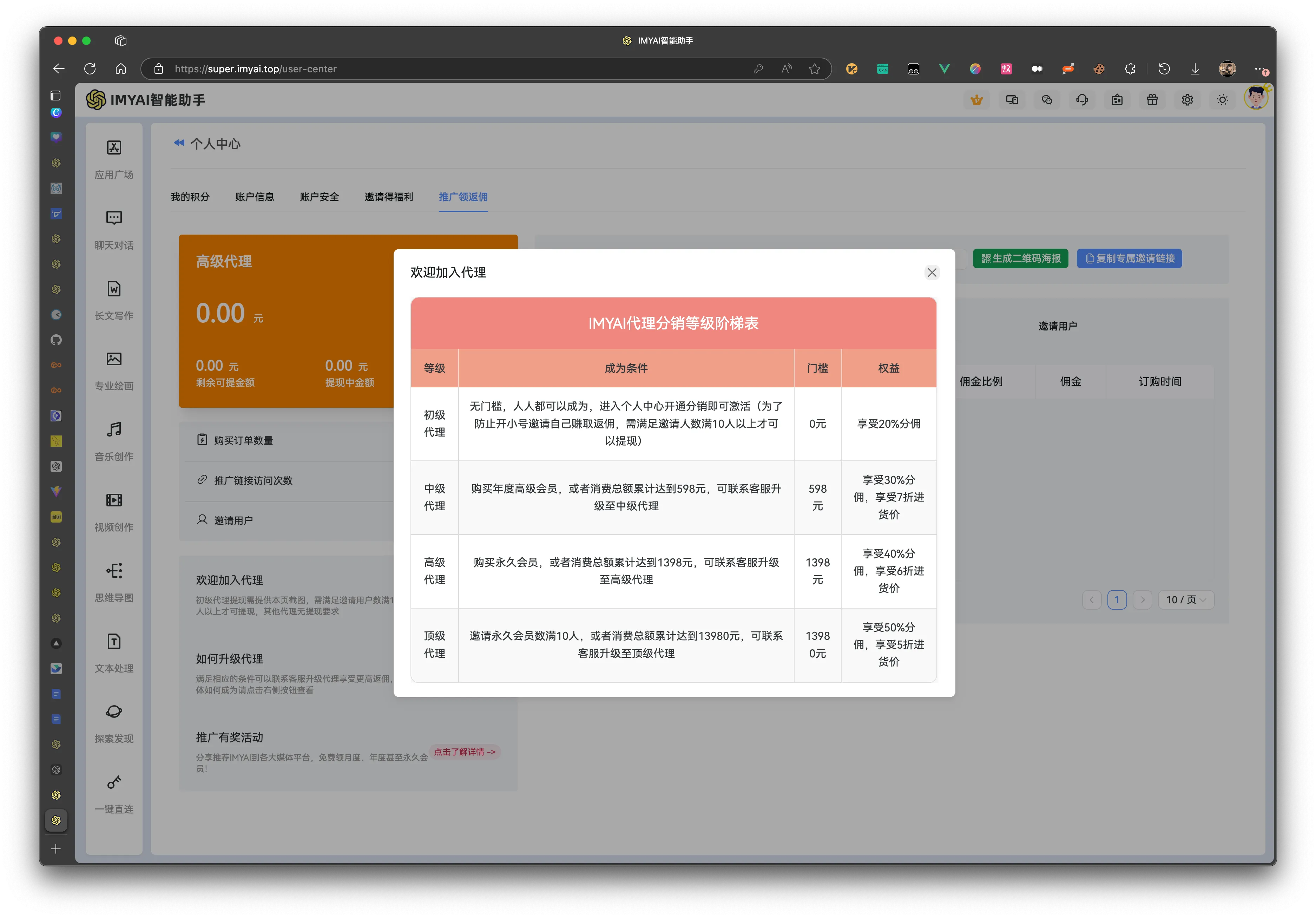1316x918 pixels.
Task: Open browser profile avatar in toolbar
Action: click(1227, 69)
